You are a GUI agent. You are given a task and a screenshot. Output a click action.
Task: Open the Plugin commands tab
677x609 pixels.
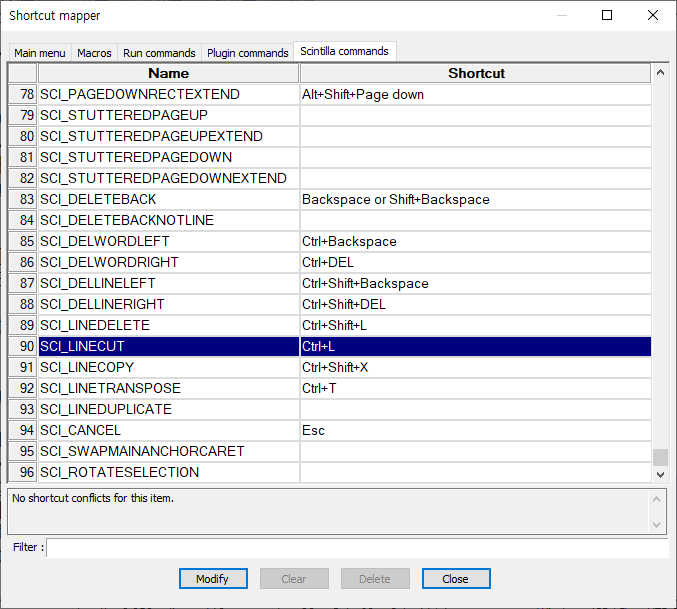click(247, 53)
